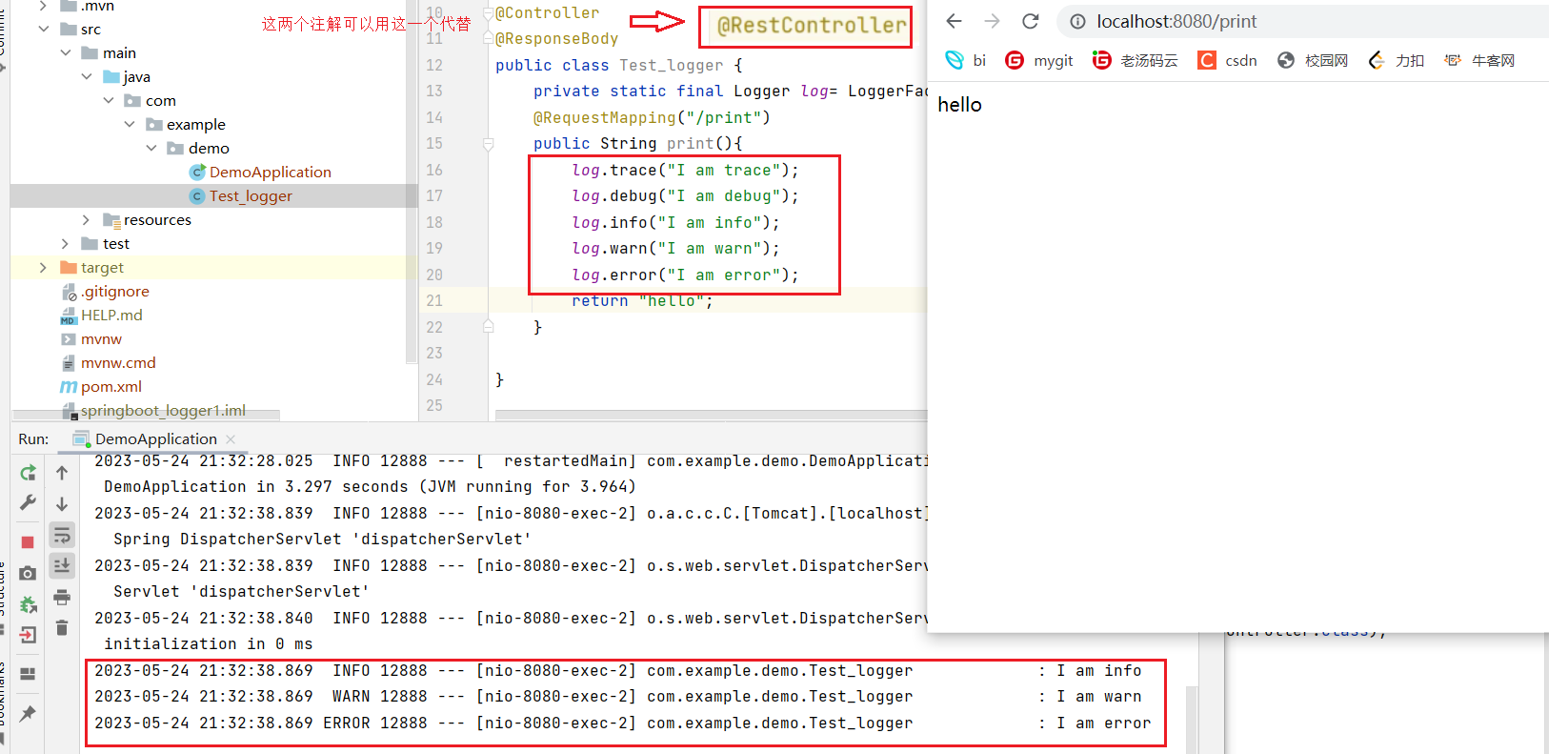Select Test_logger in the project tree
This screenshot has width=1568, height=754.
tap(241, 195)
